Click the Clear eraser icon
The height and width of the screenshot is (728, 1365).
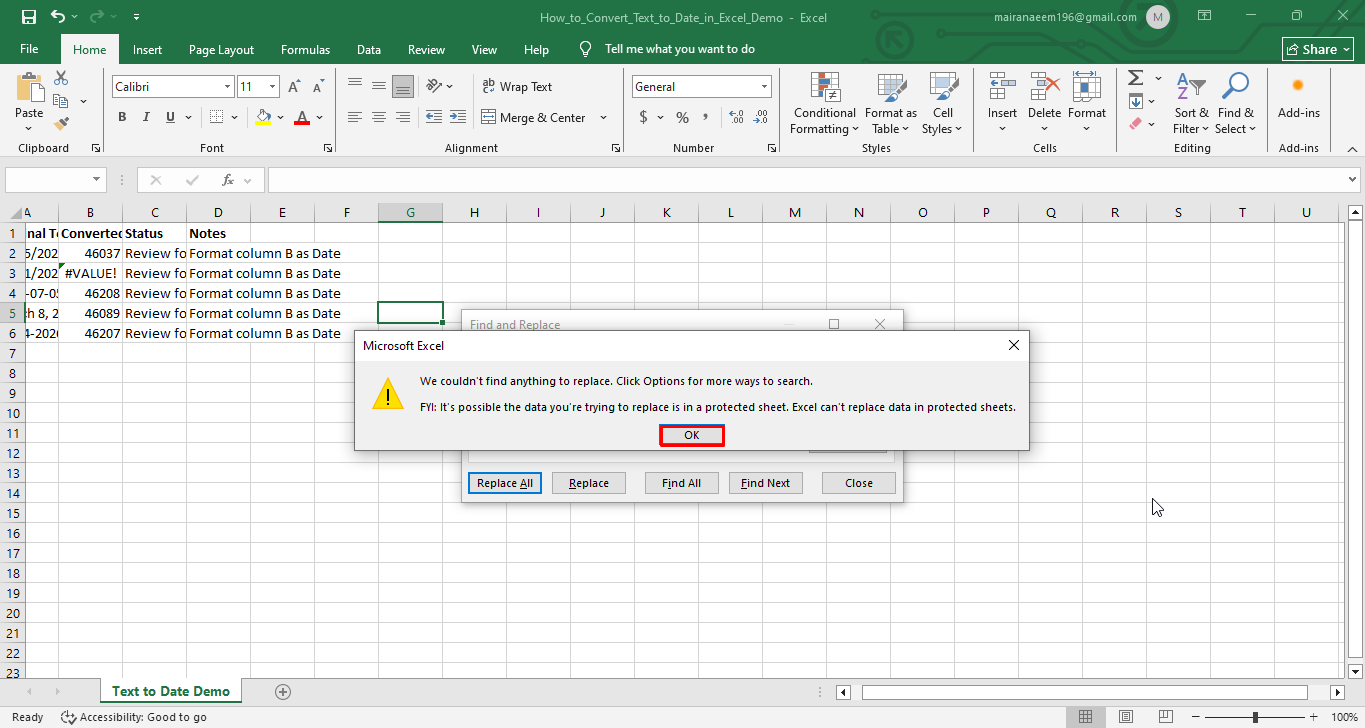(1135, 124)
